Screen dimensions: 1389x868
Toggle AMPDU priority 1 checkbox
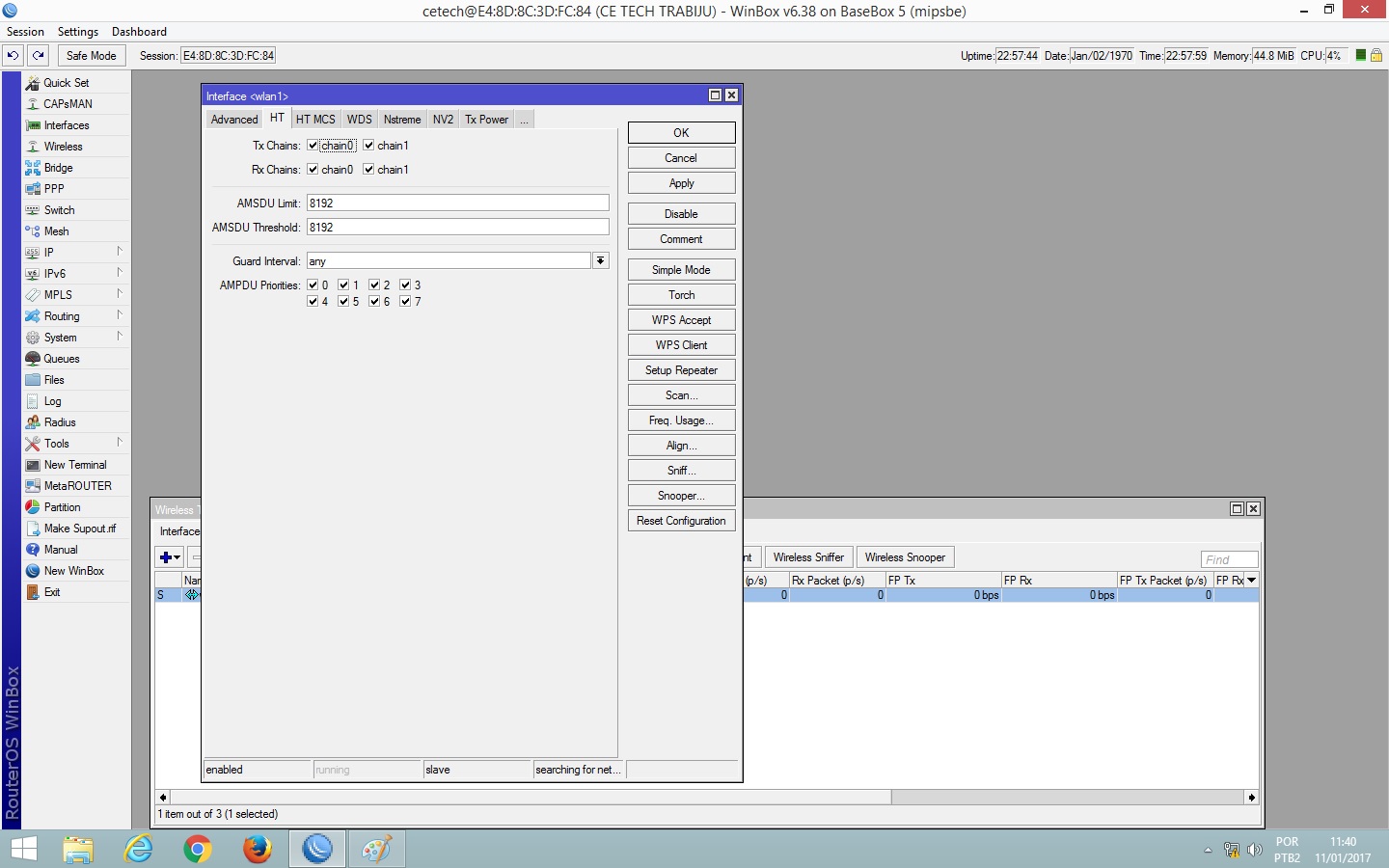[x=343, y=285]
